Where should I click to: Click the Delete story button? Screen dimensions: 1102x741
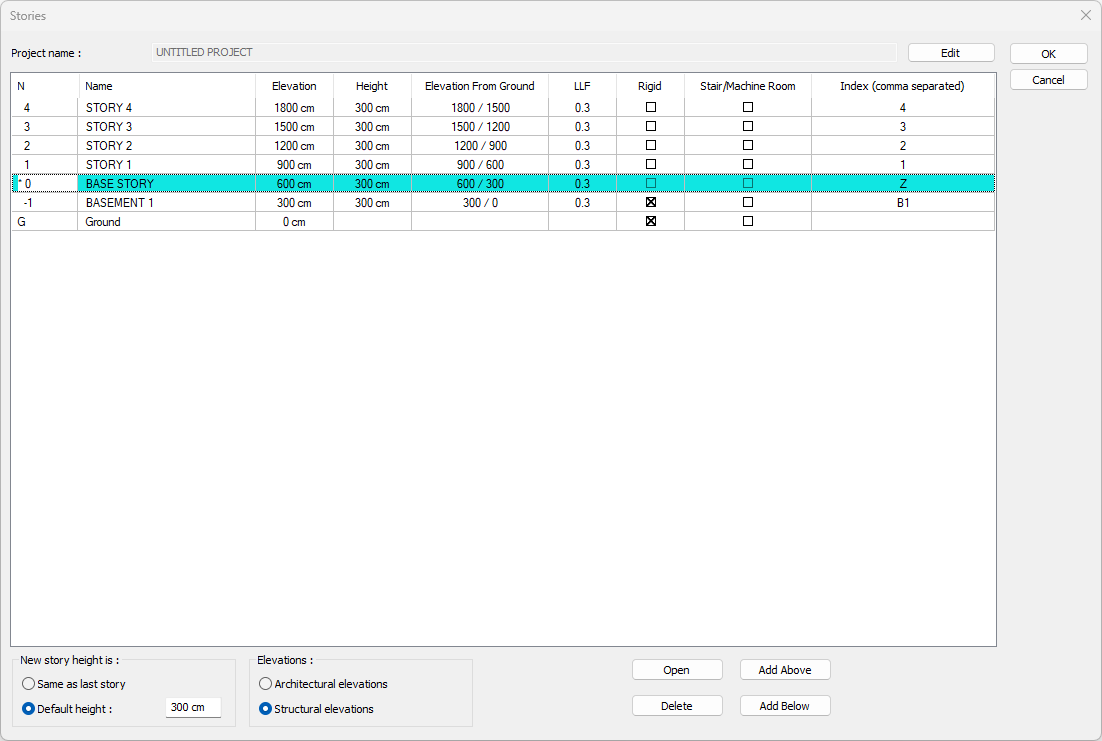pyautogui.click(x=676, y=706)
